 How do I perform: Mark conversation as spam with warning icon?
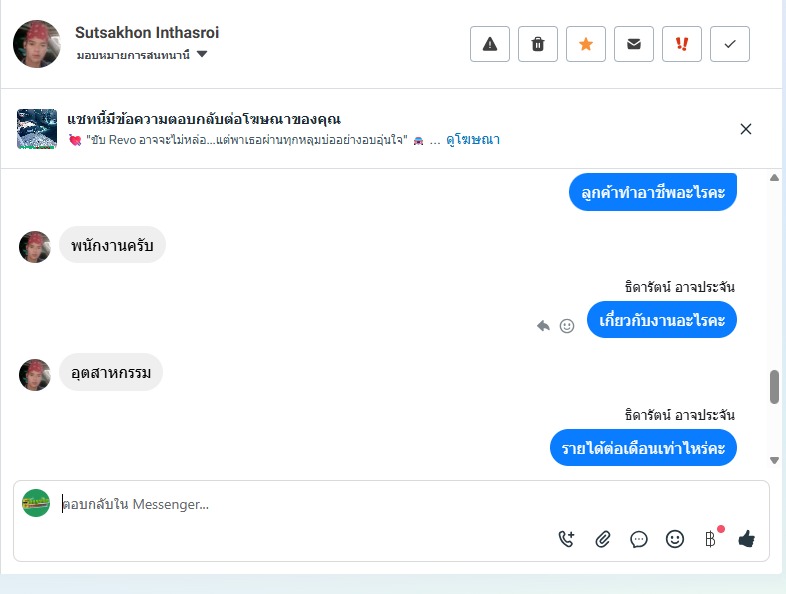pyautogui.click(x=490, y=44)
